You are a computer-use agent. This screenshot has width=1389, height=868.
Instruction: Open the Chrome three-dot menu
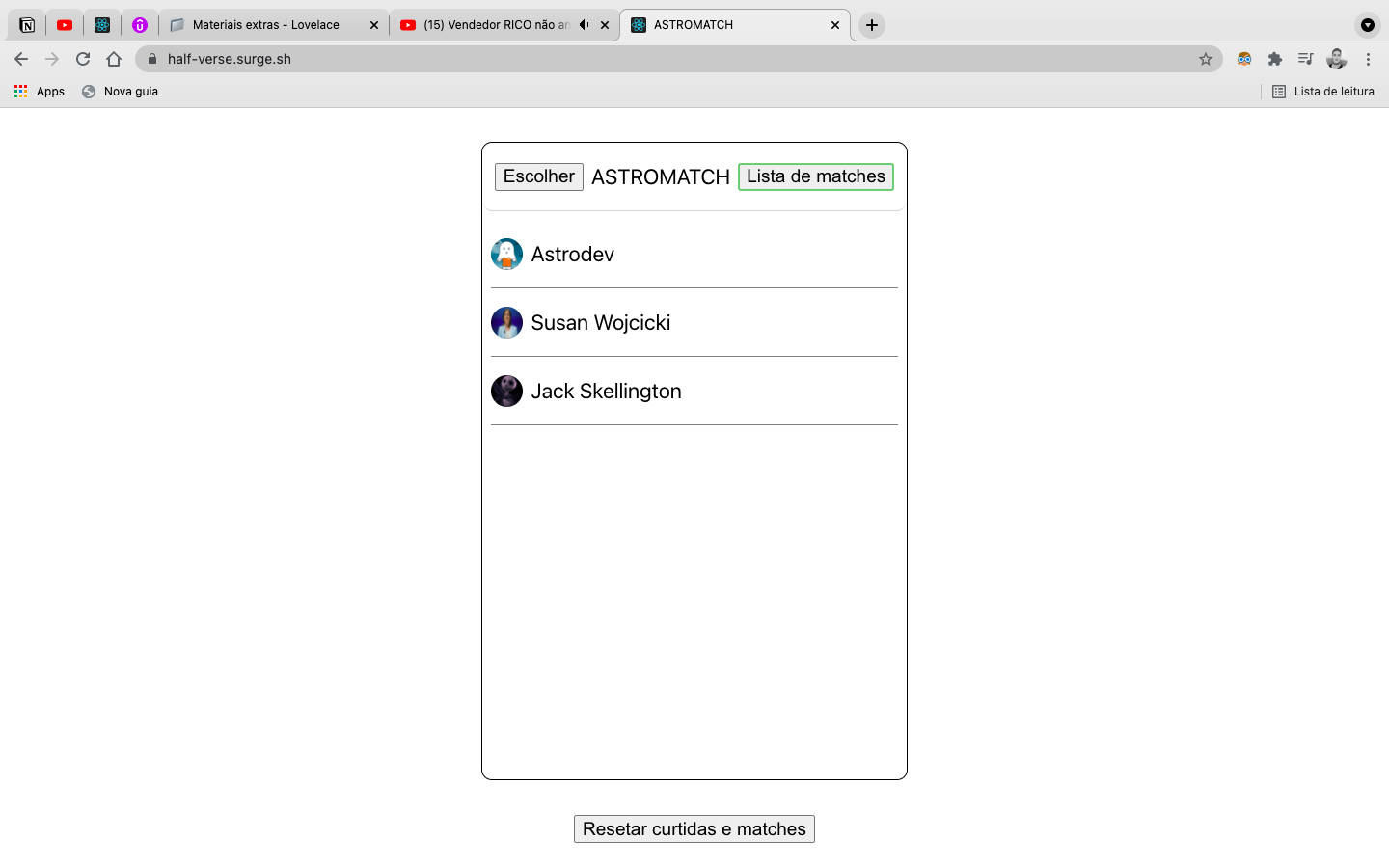[x=1368, y=59]
